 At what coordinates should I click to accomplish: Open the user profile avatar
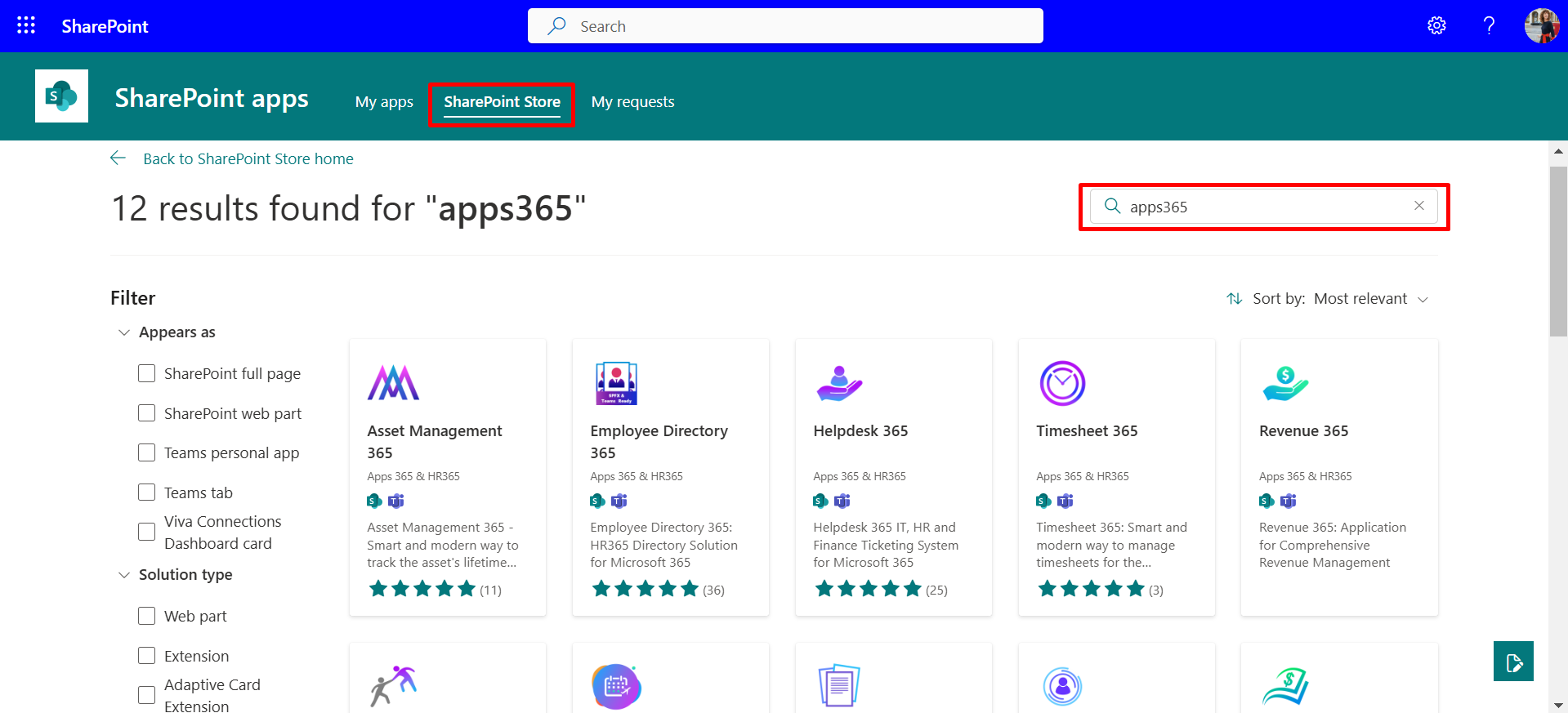(x=1542, y=25)
